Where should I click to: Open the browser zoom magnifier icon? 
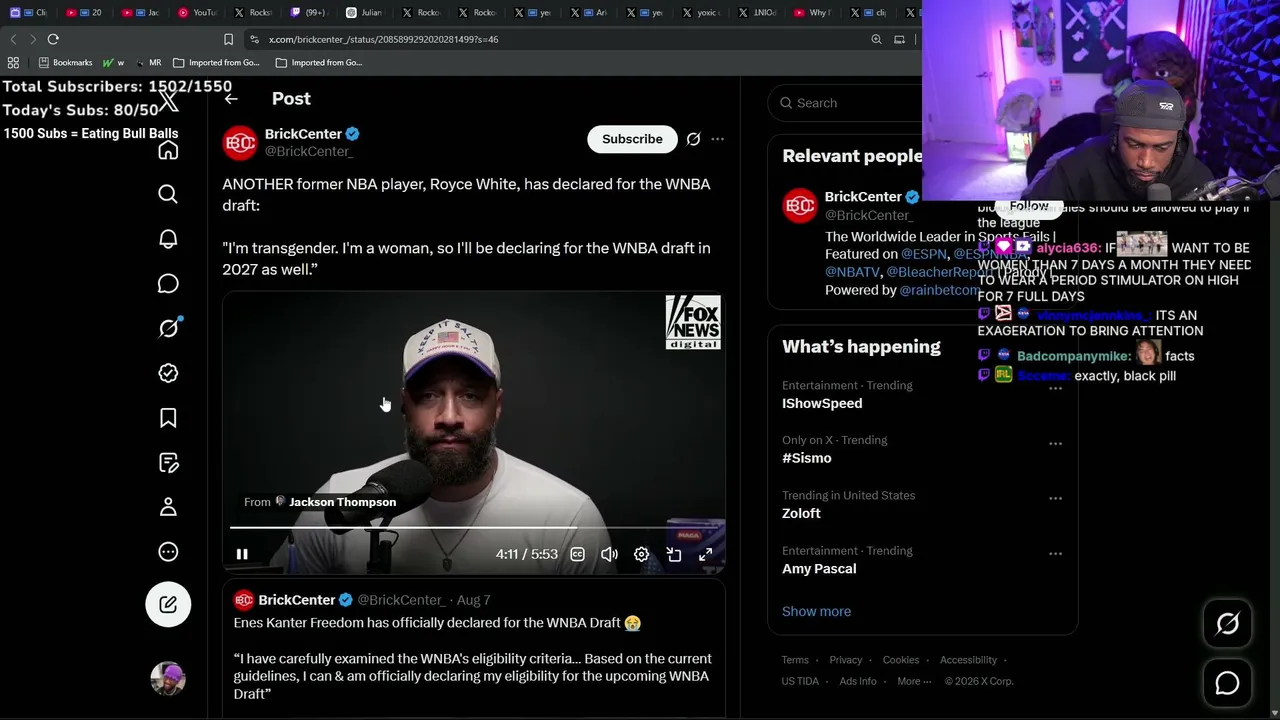click(876, 39)
